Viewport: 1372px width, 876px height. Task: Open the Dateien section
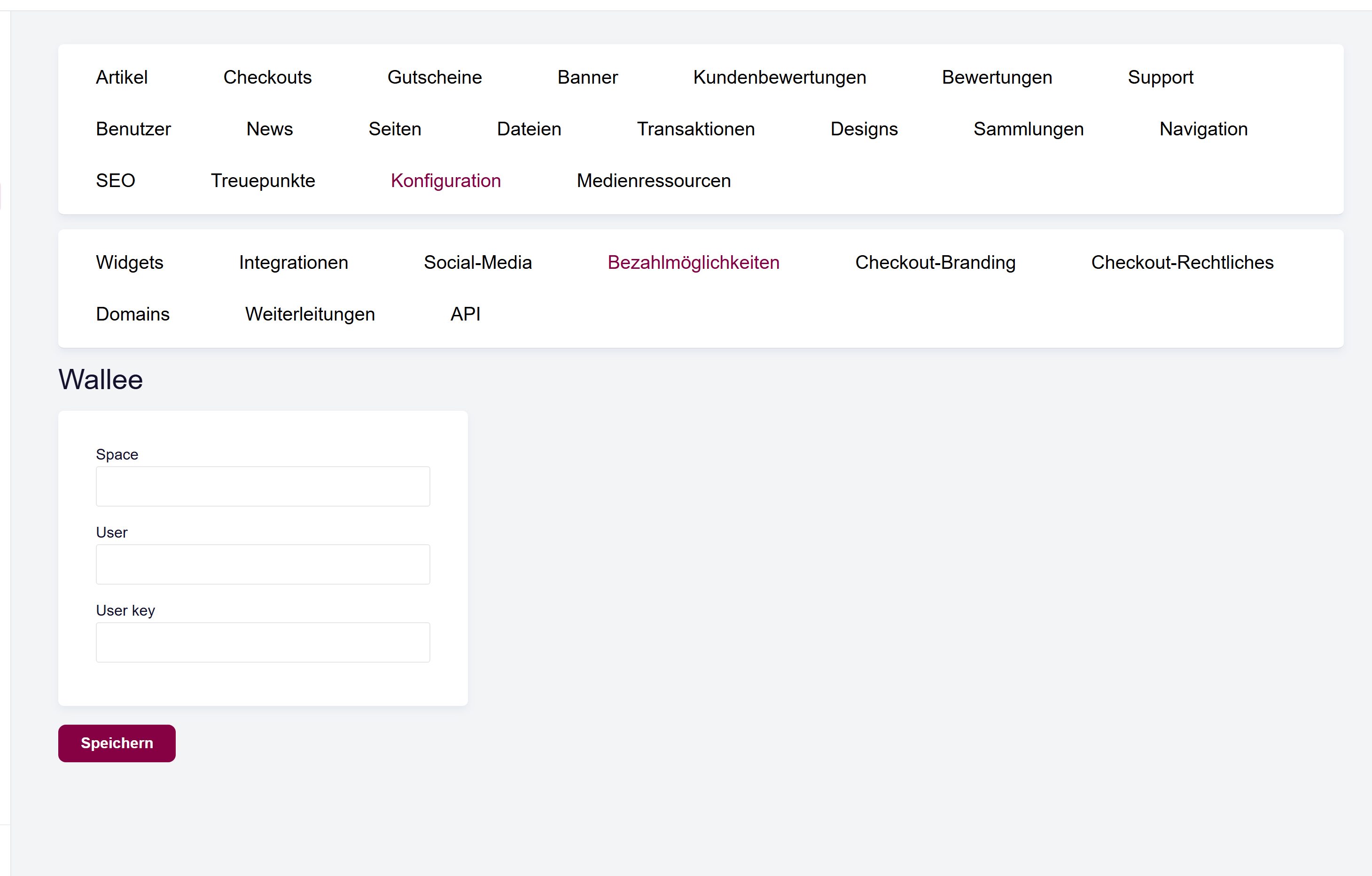pyautogui.click(x=529, y=129)
